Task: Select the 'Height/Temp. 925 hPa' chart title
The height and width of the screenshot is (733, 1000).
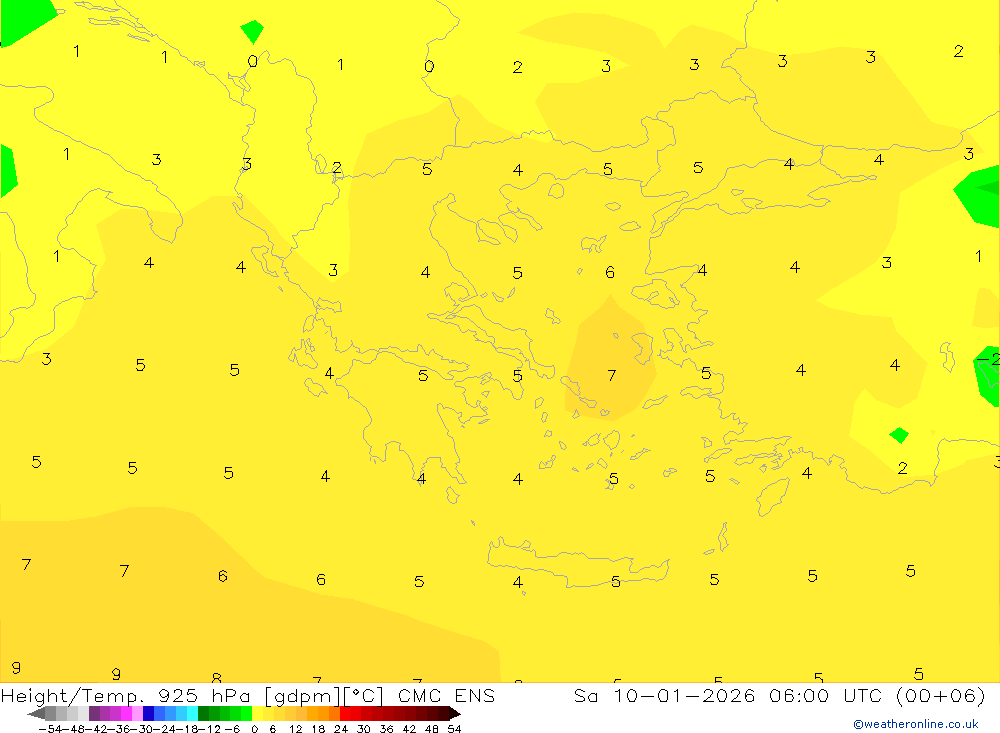Action: click(x=126, y=695)
